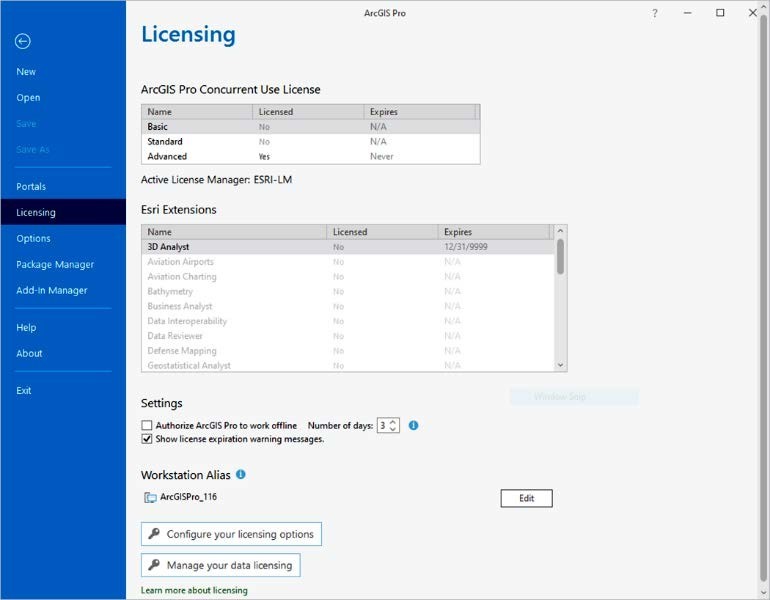Image resolution: width=770 pixels, height=600 pixels.
Task: Open the About page
Action: (29, 354)
